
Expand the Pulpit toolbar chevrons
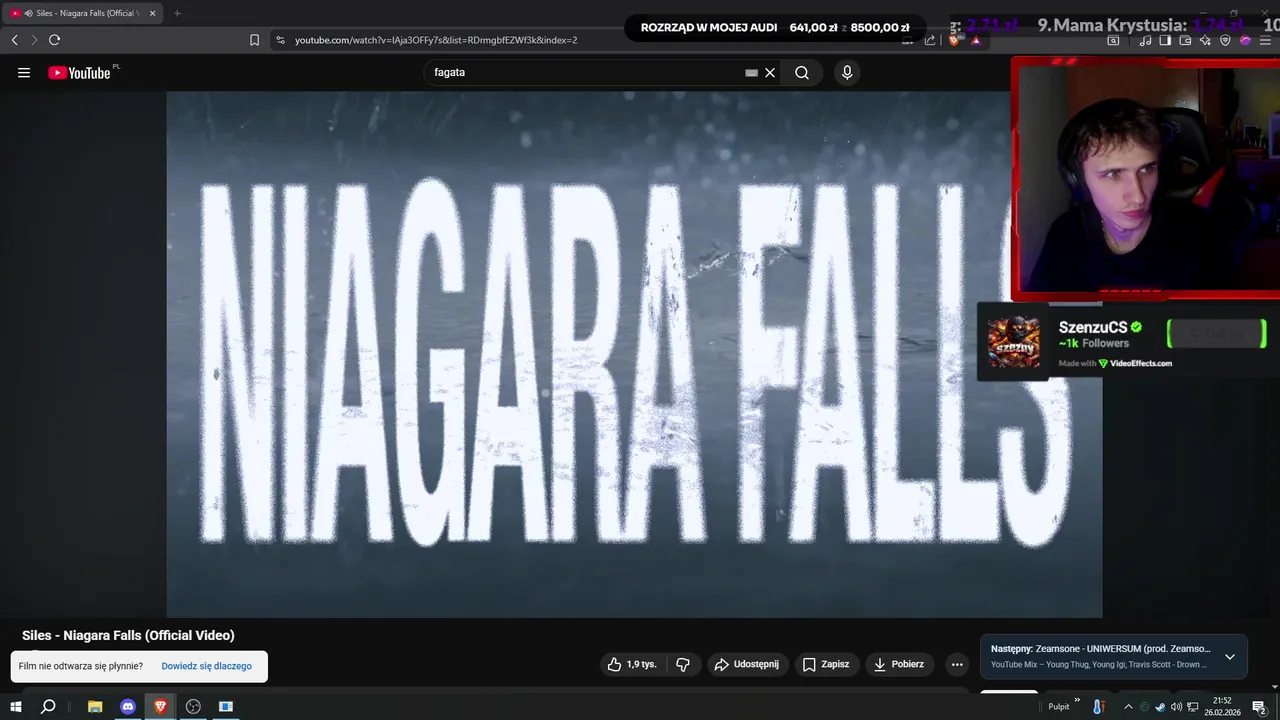point(1077,702)
